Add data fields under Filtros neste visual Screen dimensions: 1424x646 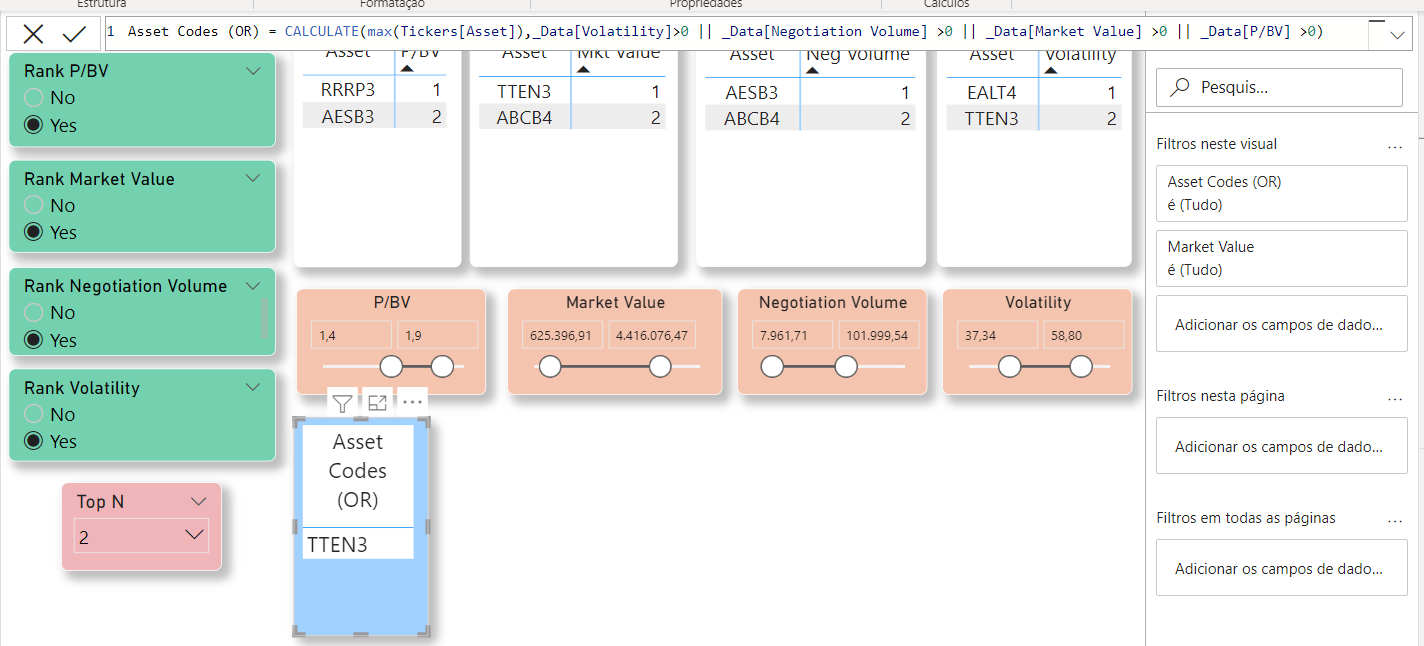pyautogui.click(x=1281, y=324)
